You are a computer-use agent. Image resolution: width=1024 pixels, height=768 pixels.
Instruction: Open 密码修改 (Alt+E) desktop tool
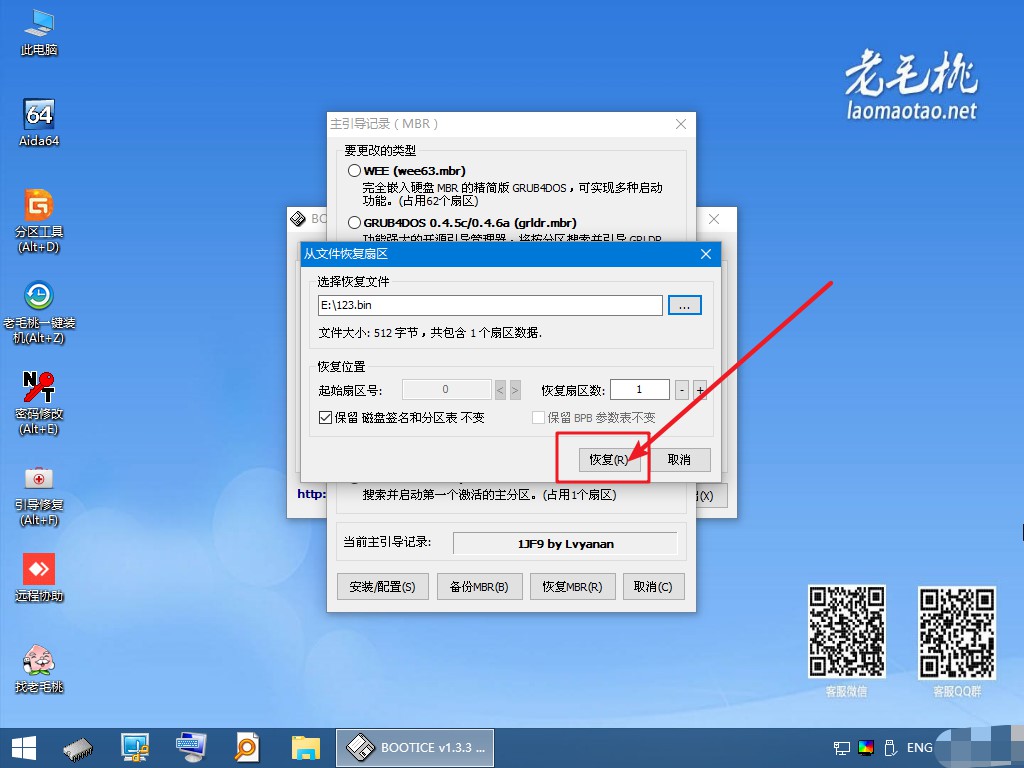(39, 403)
